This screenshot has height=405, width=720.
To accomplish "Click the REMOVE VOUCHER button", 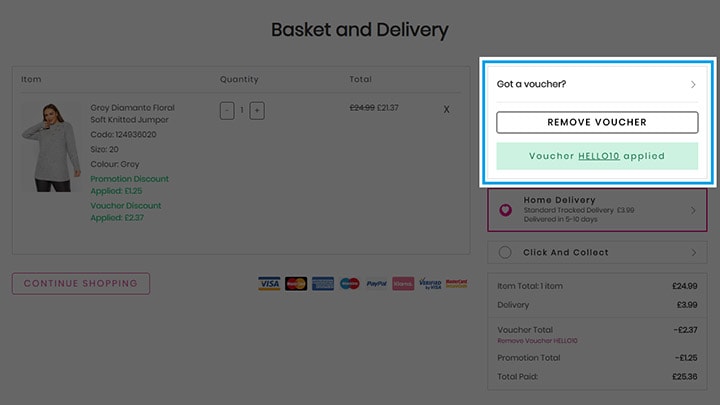I will point(597,122).
